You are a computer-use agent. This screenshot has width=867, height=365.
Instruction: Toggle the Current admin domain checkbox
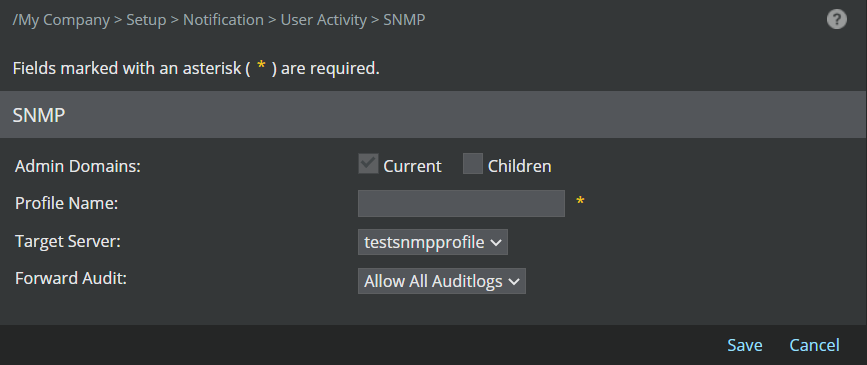click(368, 164)
